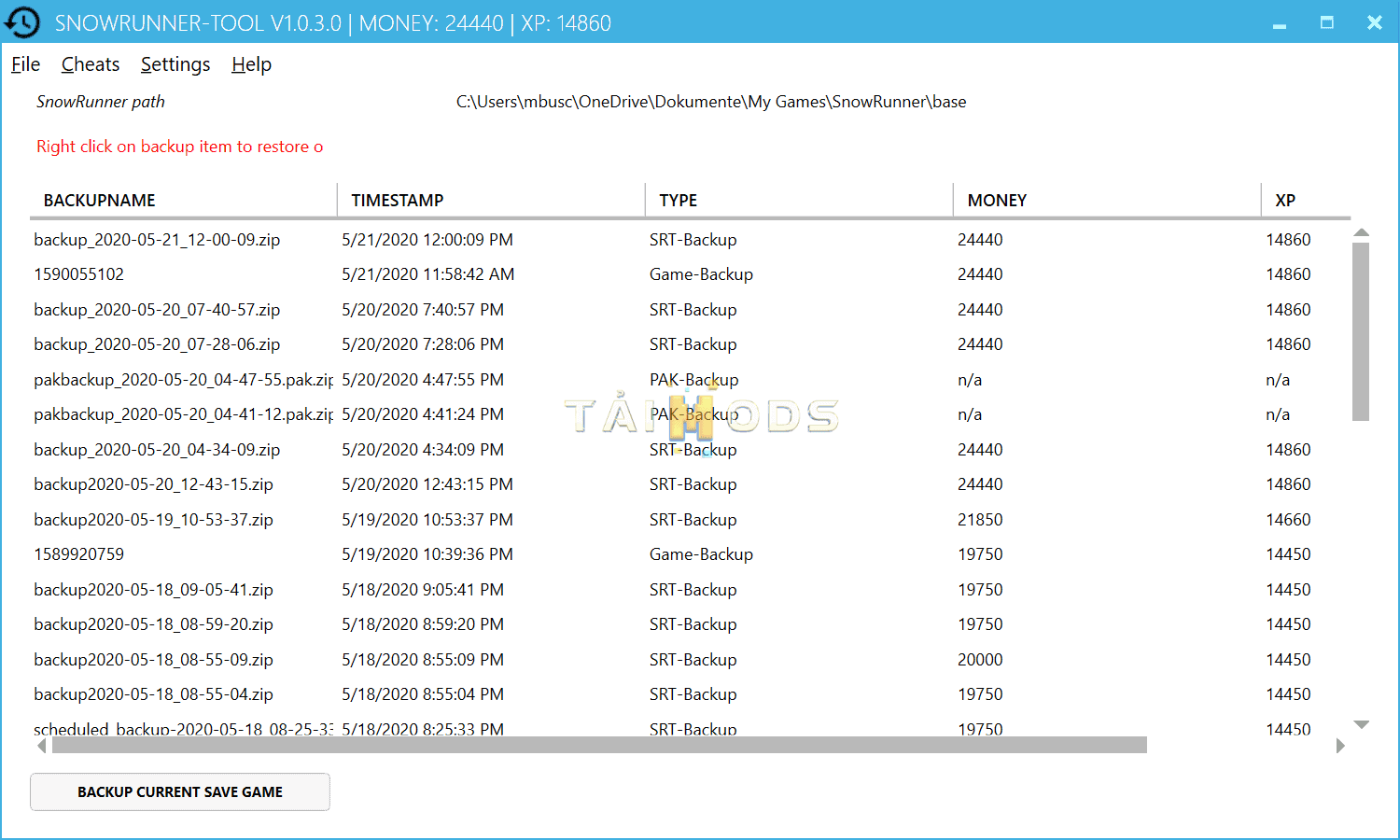Image resolution: width=1400 pixels, height=840 pixels.
Task: Click horizontal scrollbar right arrow
Action: 1340,746
